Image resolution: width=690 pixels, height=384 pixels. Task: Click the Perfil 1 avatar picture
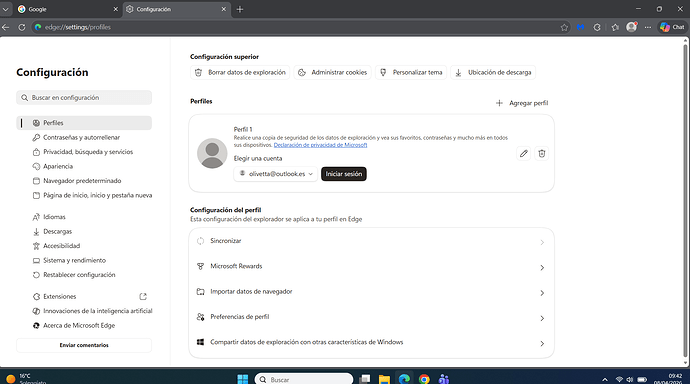click(212, 153)
